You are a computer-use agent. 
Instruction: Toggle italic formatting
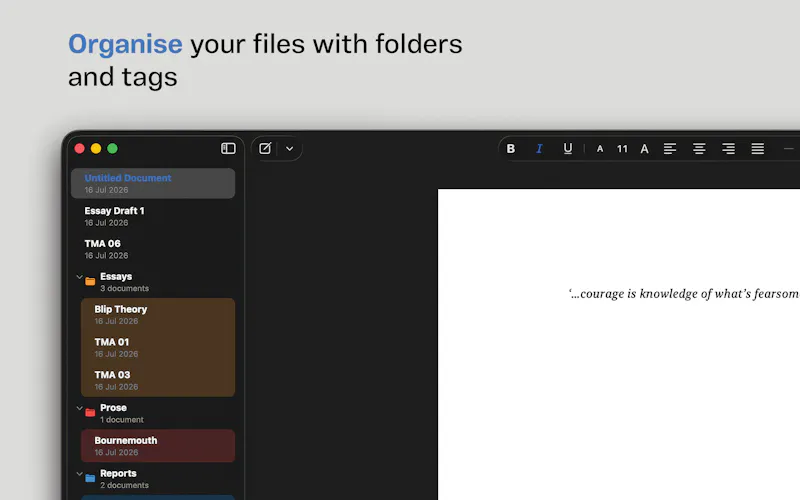tap(539, 148)
